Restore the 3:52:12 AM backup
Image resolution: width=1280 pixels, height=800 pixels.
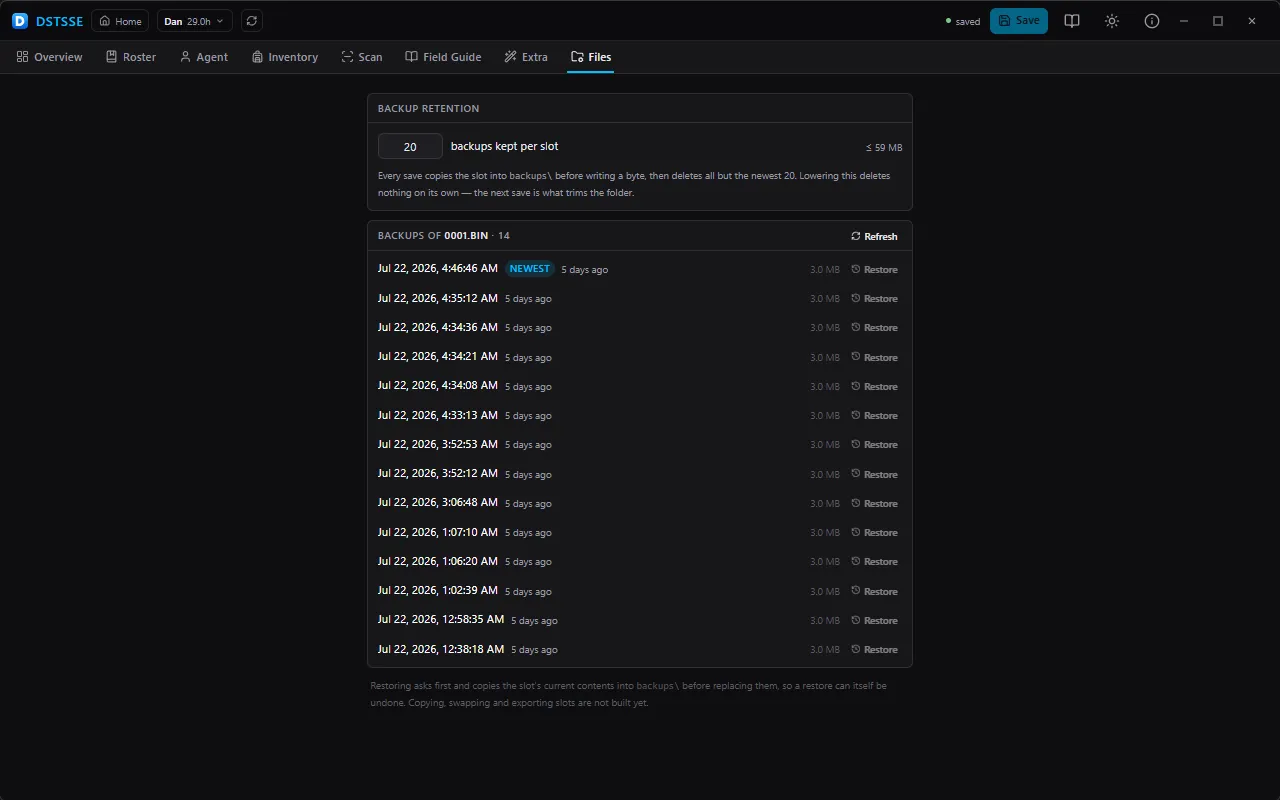pos(874,474)
